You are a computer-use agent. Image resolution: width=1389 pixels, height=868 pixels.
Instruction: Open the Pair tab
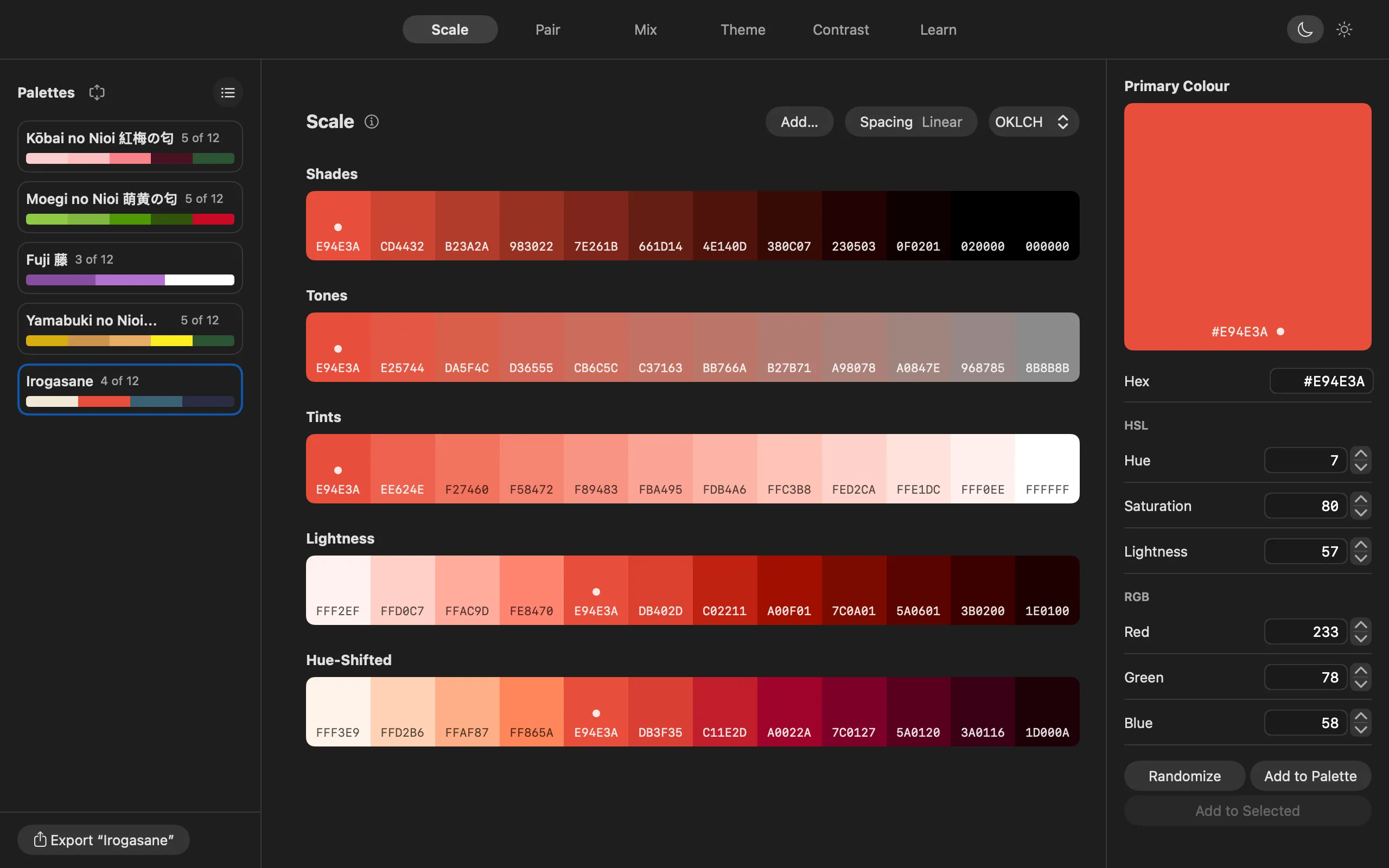tap(547, 29)
